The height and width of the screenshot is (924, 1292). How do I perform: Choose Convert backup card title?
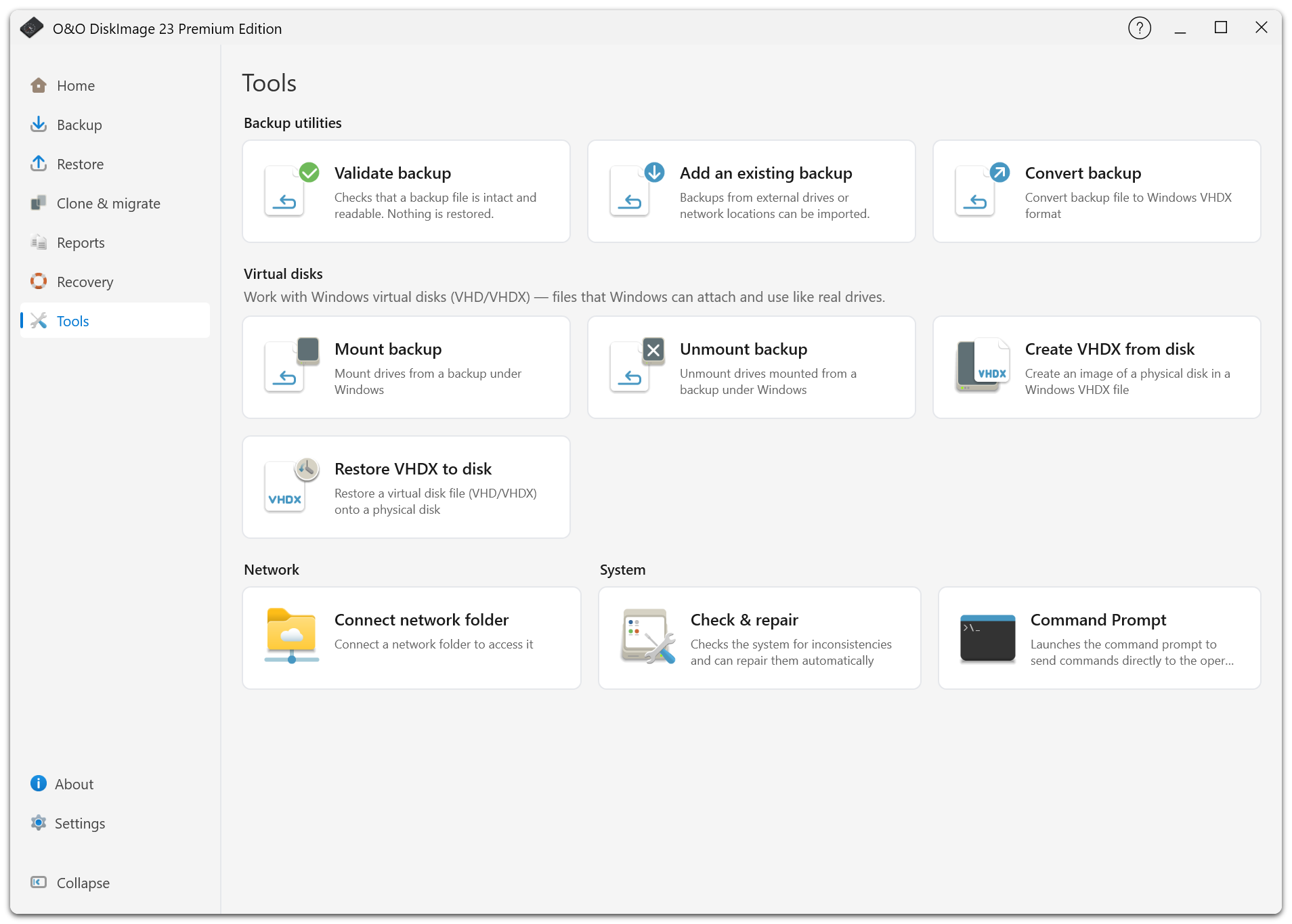coord(1083,173)
